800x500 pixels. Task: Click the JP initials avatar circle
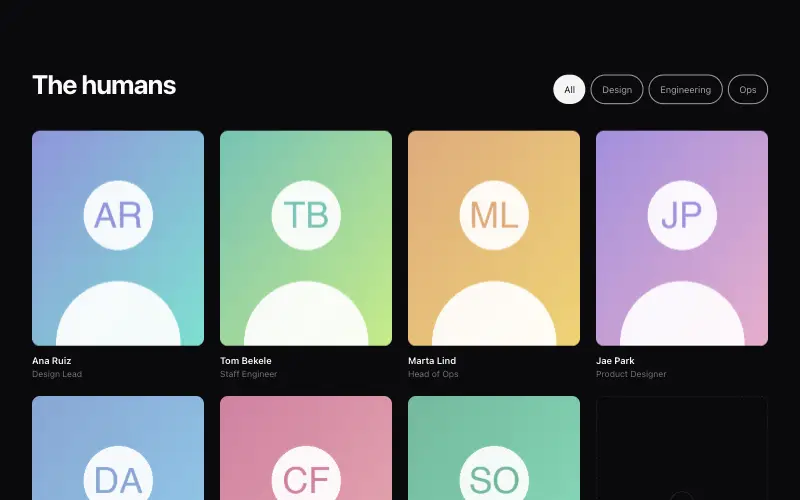(682, 215)
